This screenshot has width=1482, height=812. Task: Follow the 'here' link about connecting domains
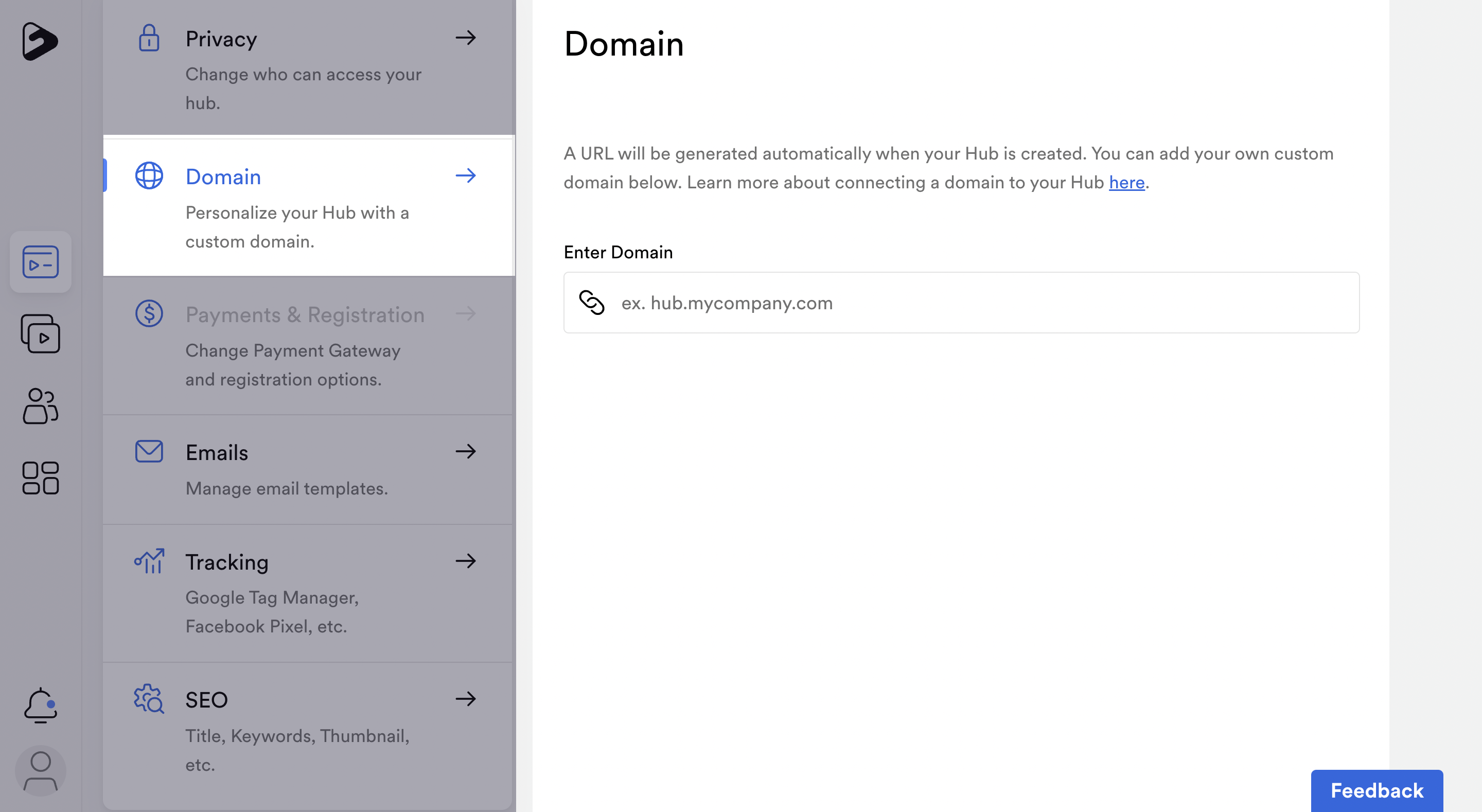point(1126,183)
